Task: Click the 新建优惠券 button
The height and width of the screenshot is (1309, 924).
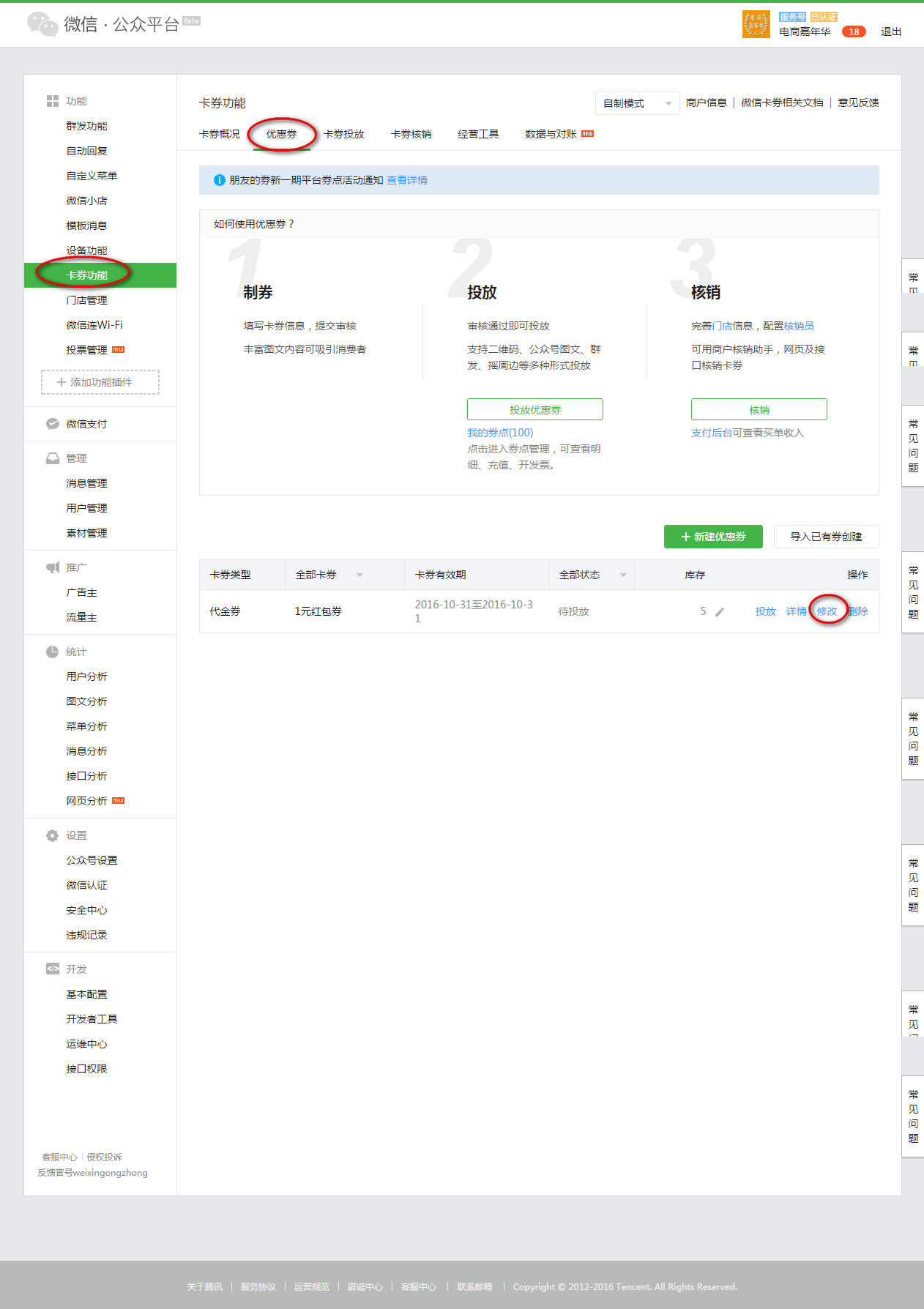Action: coord(713,537)
